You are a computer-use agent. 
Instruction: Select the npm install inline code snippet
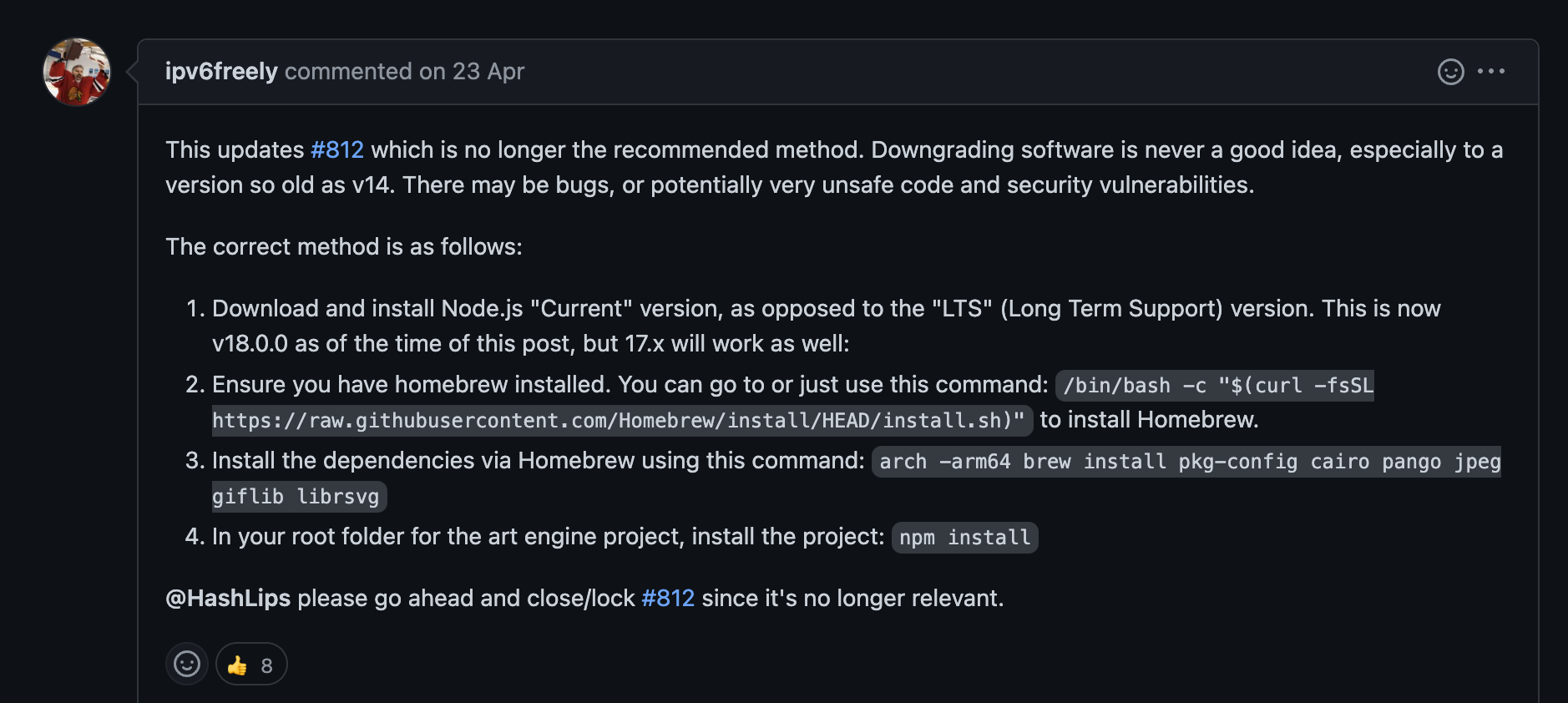[x=964, y=537]
